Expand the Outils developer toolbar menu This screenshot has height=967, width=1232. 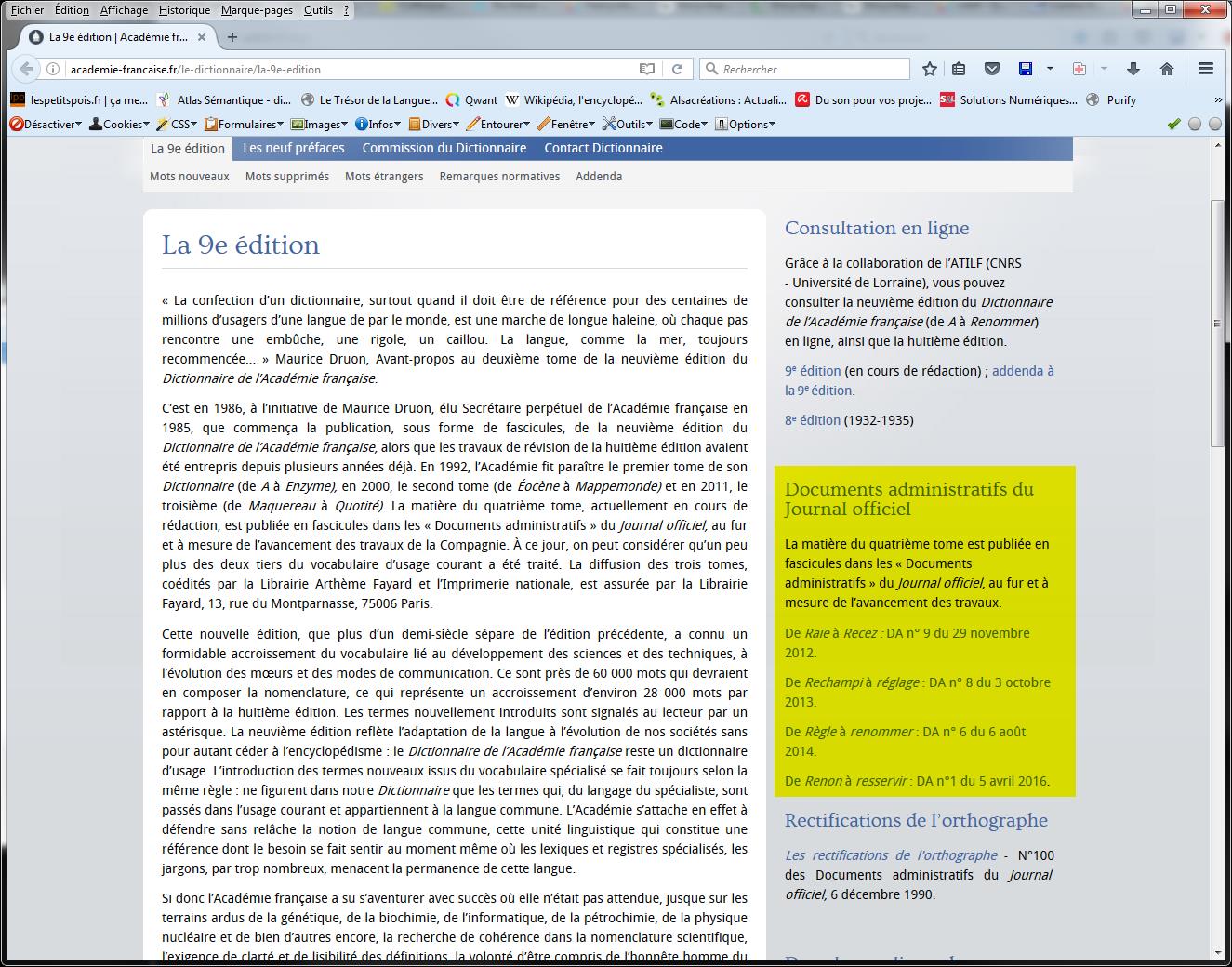point(628,125)
